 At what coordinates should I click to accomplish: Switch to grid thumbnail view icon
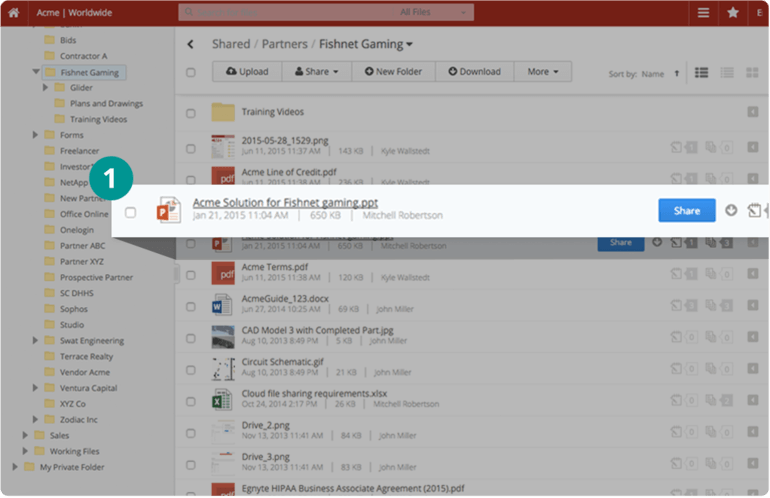(752, 73)
